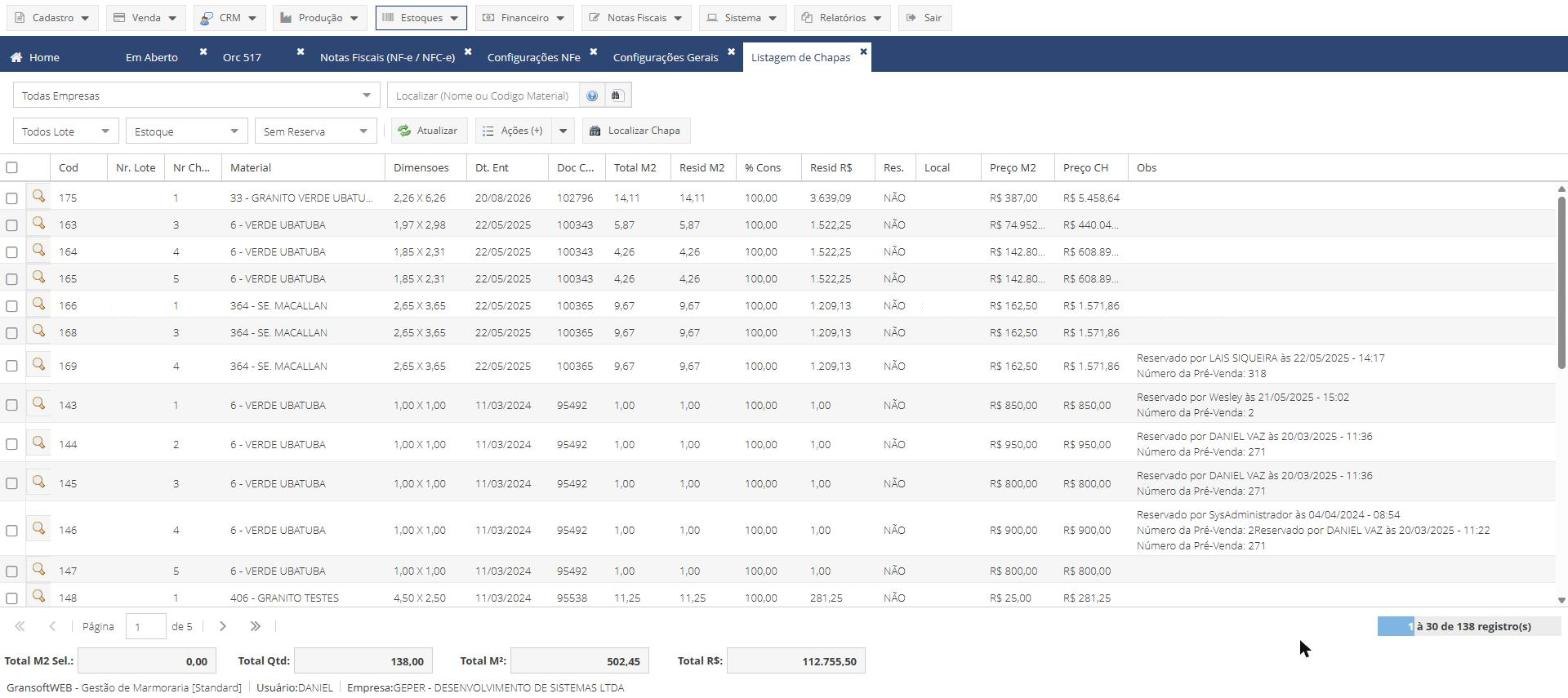Open magnifier details for chapa 166
Viewport: 1568px width, 698px height.
tap(38, 305)
